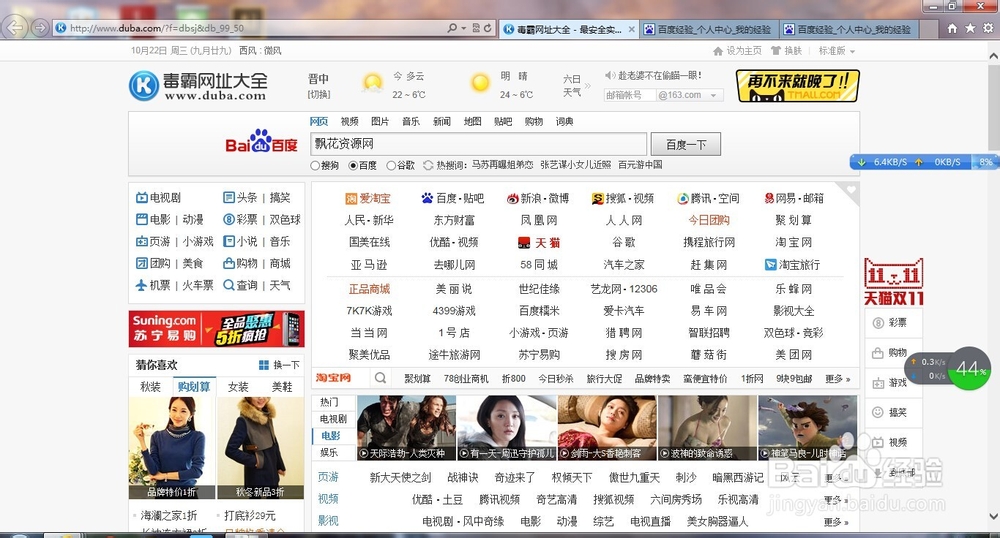Switch to first 百度经验 browser tab
The height and width of the screenshot is (538, 1000).
[708, 29]
